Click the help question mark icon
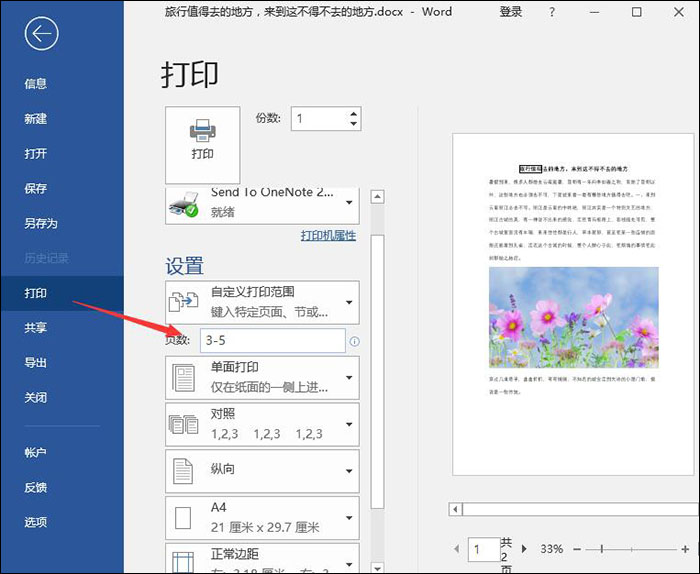The width and height of the screenshot is (700, 574). click(552, 12)
